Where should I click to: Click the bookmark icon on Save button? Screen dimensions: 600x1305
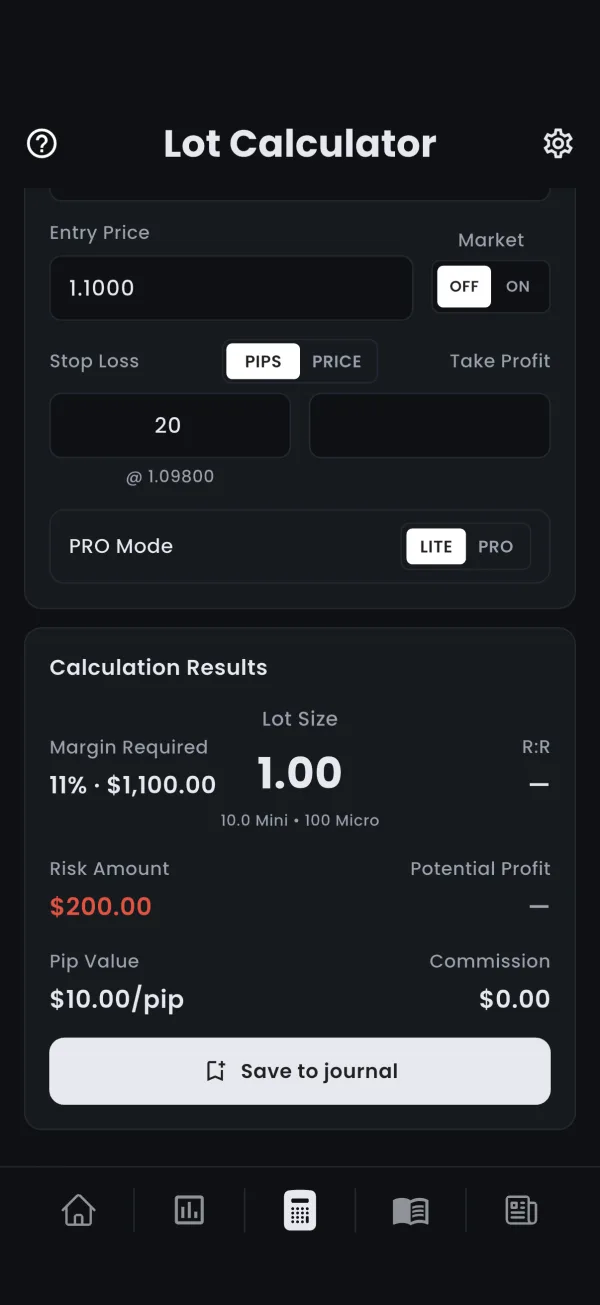[x=215, y=1071]
